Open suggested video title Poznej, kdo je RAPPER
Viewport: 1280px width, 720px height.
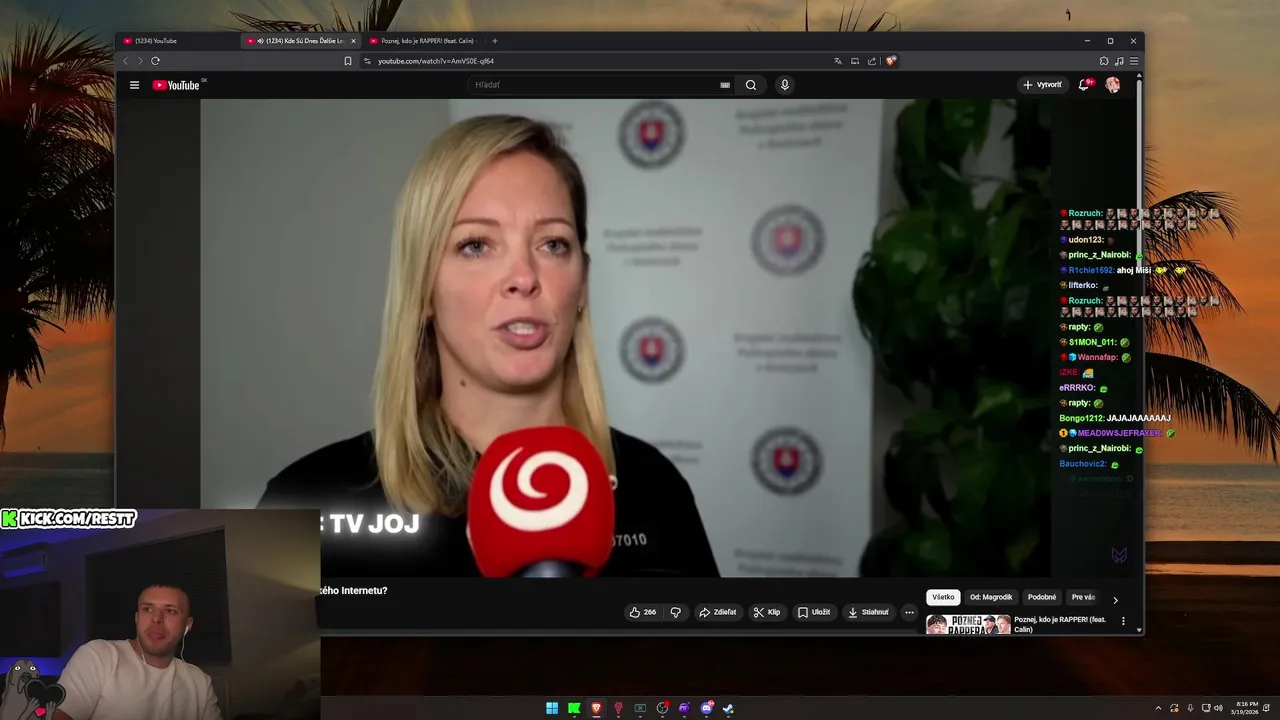click(1060, 624)
